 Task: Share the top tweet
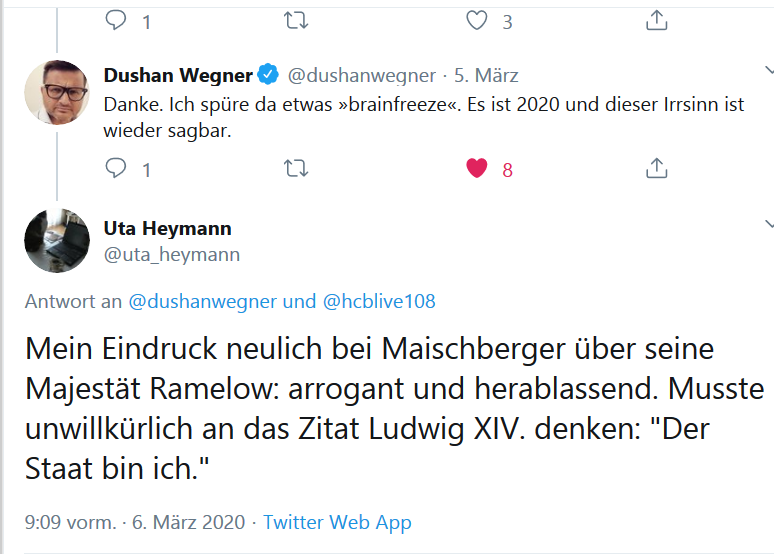[x=656, y=19]
